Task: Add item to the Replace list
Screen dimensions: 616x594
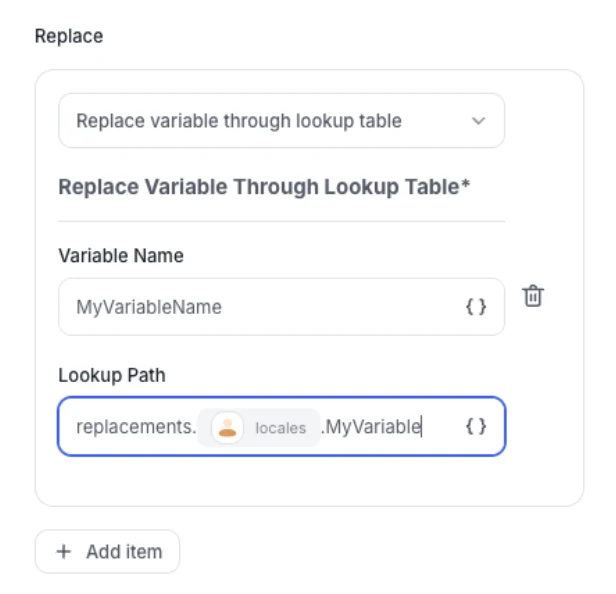Action: point(108,552)
